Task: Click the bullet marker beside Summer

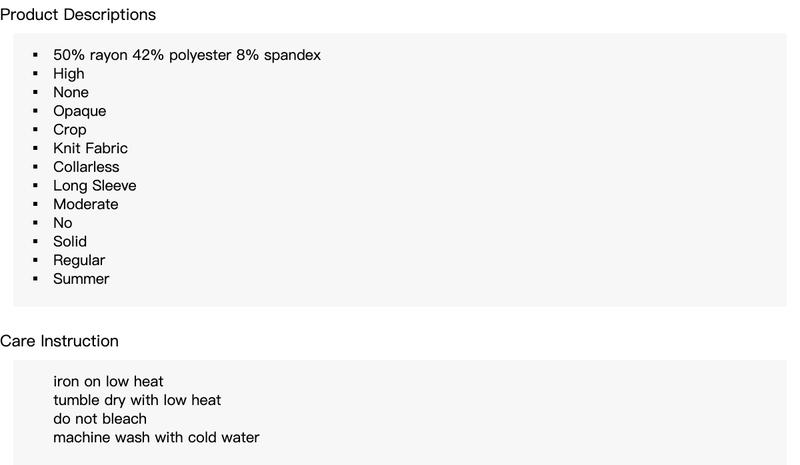Action: pyautogui.click(x=35, y=279)
